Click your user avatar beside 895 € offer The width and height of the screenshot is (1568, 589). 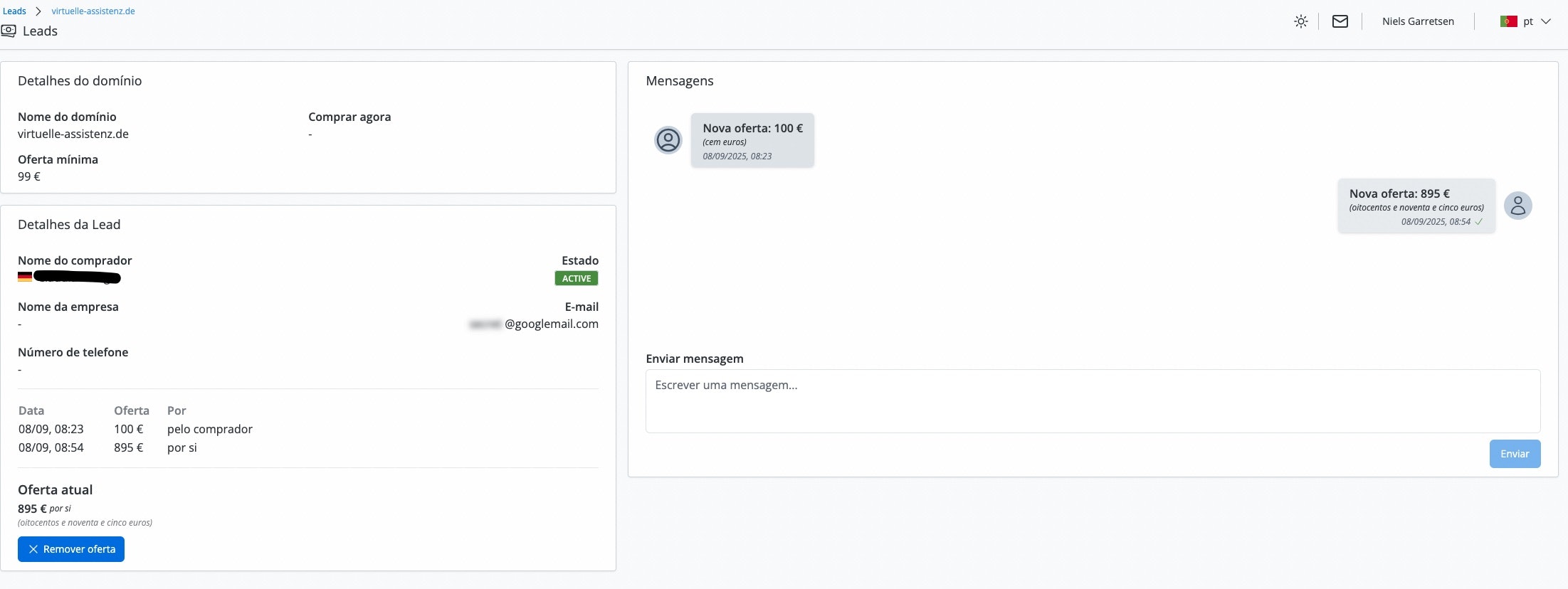pyautogui.click(x=1517, y=206)
